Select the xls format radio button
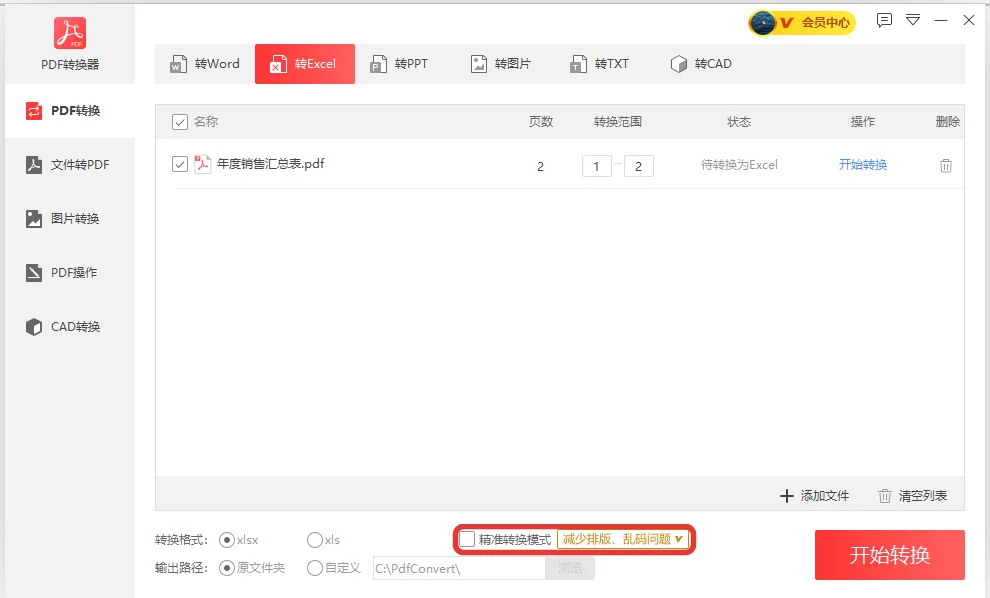The image size is (990, 598). pos(314,540)
